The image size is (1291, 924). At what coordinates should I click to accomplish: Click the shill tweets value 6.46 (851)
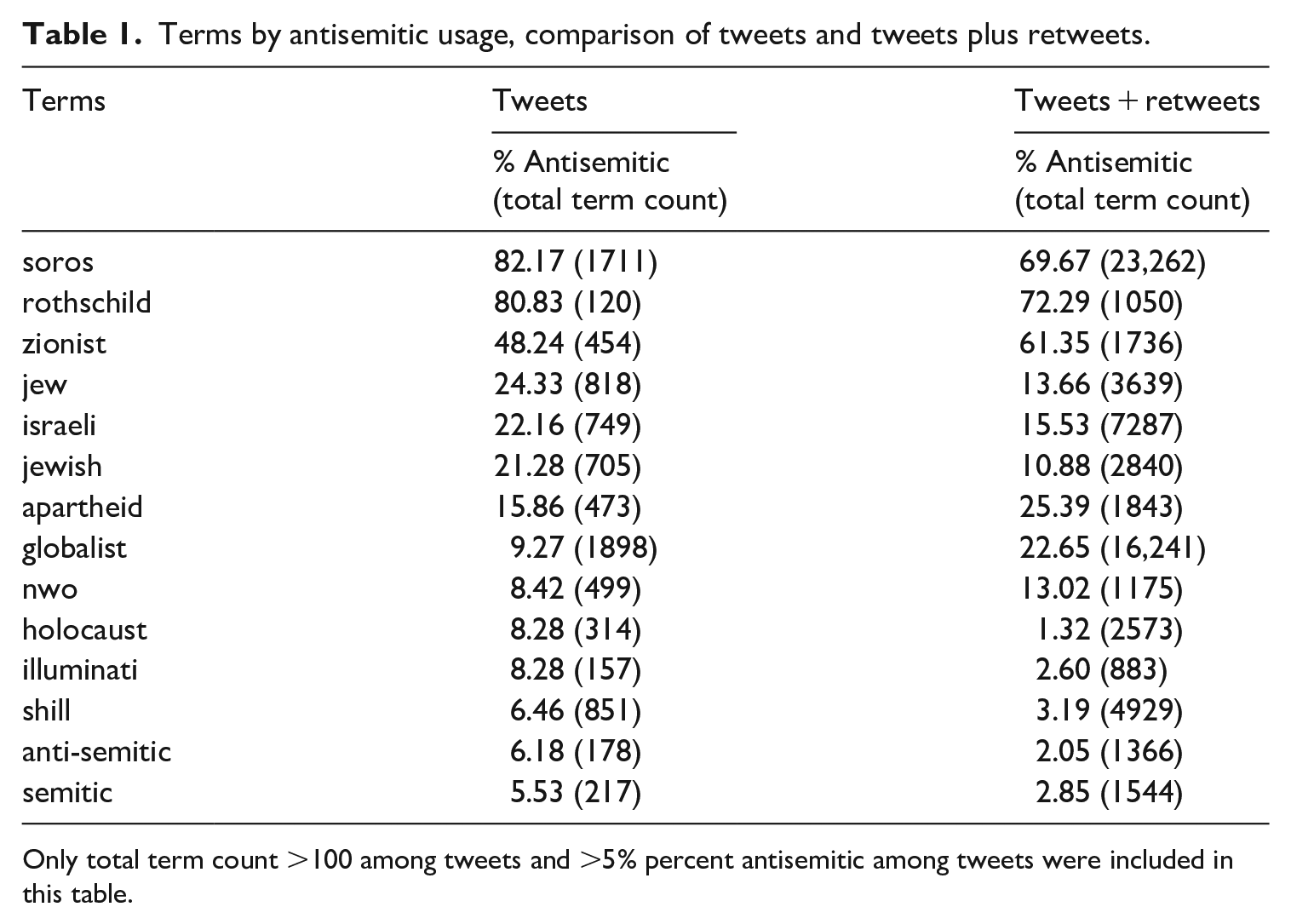coord(576,711)
